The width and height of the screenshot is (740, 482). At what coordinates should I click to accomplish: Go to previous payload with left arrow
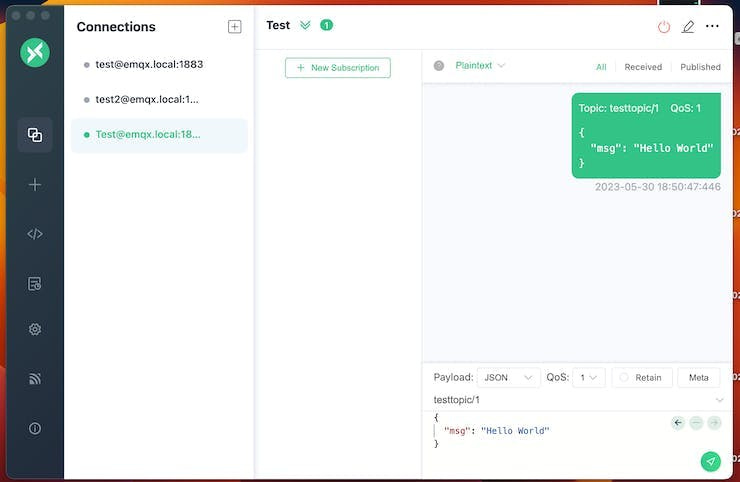pos(678,423)
